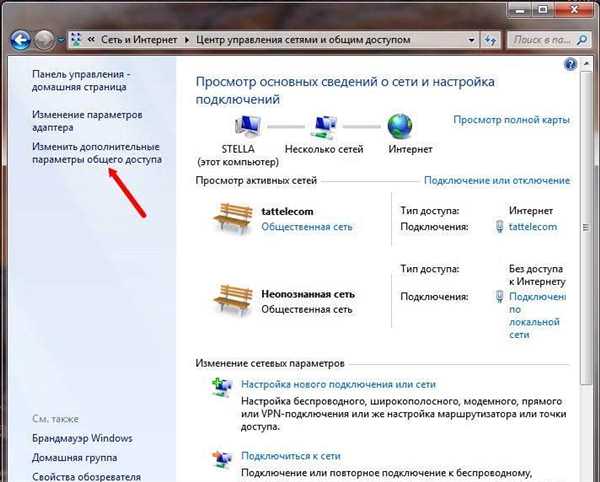Screen dimensions: 600x482
Task: Click the Internet globe icon
Action: click(400, 126)
